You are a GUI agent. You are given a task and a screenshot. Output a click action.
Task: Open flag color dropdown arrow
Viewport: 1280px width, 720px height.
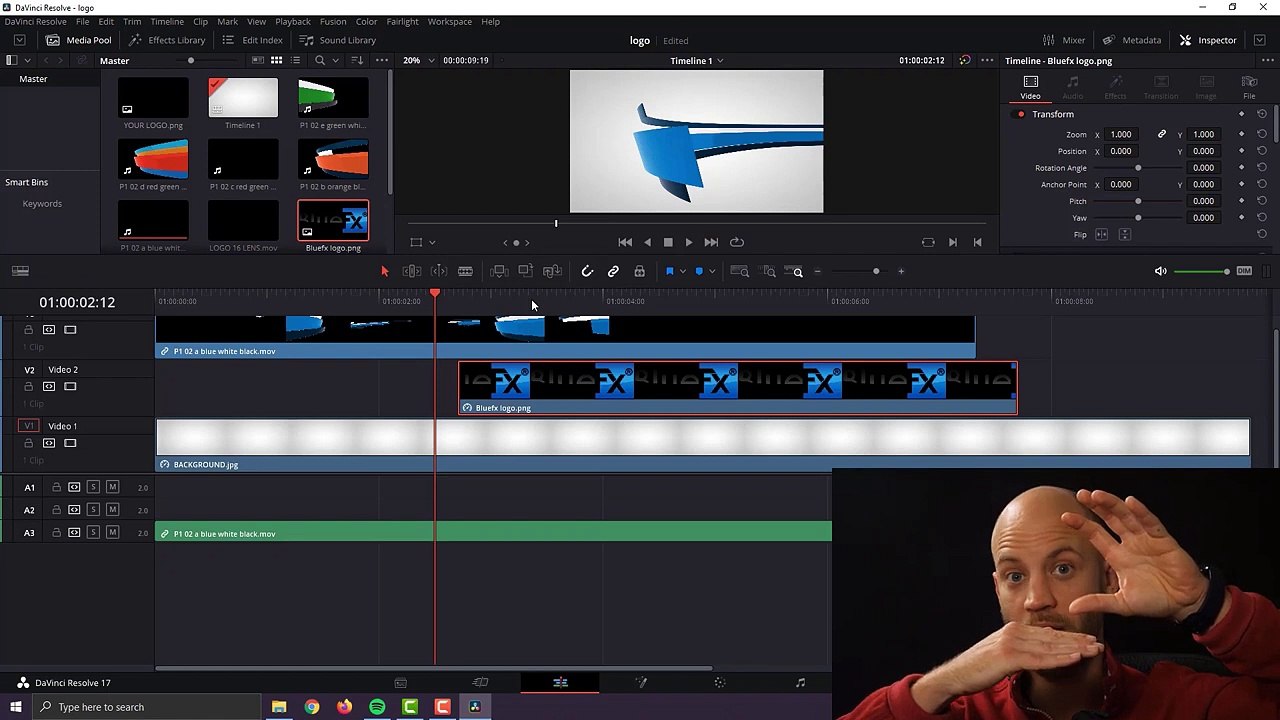(682, 272)
